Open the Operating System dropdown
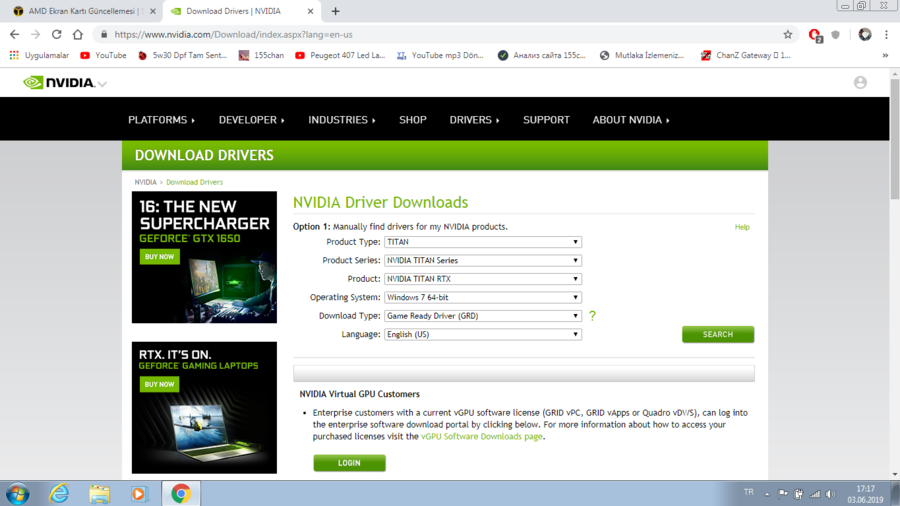900x506 pixels. (483, 297)
